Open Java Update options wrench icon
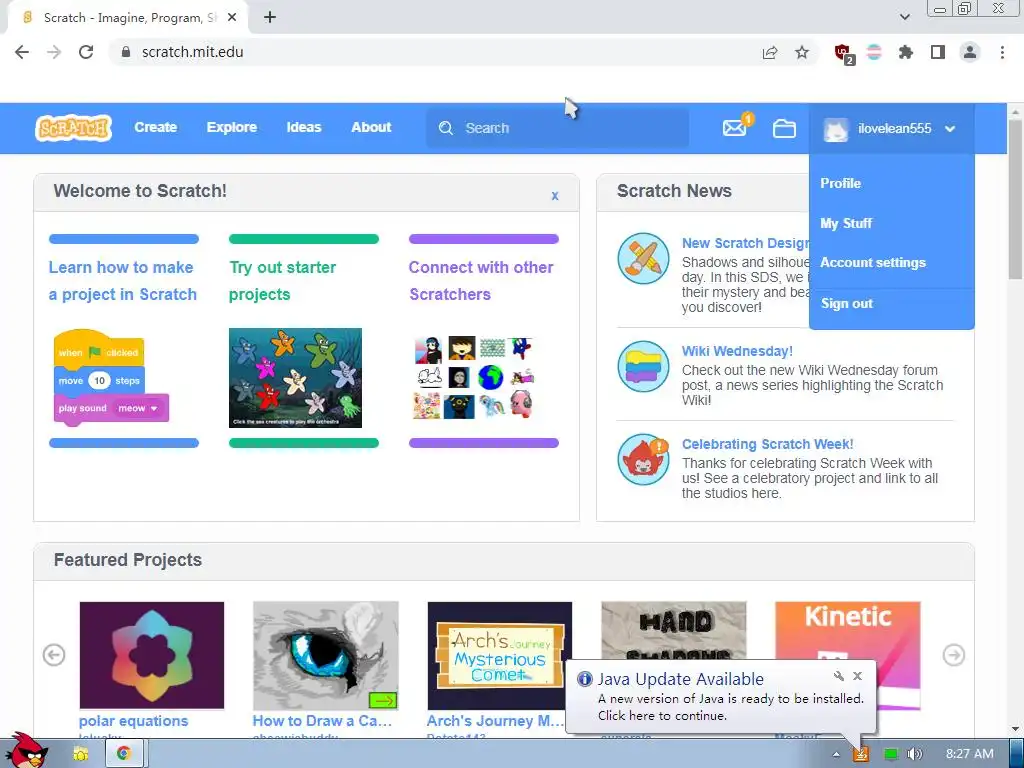1024x768 pixels. 839,676
